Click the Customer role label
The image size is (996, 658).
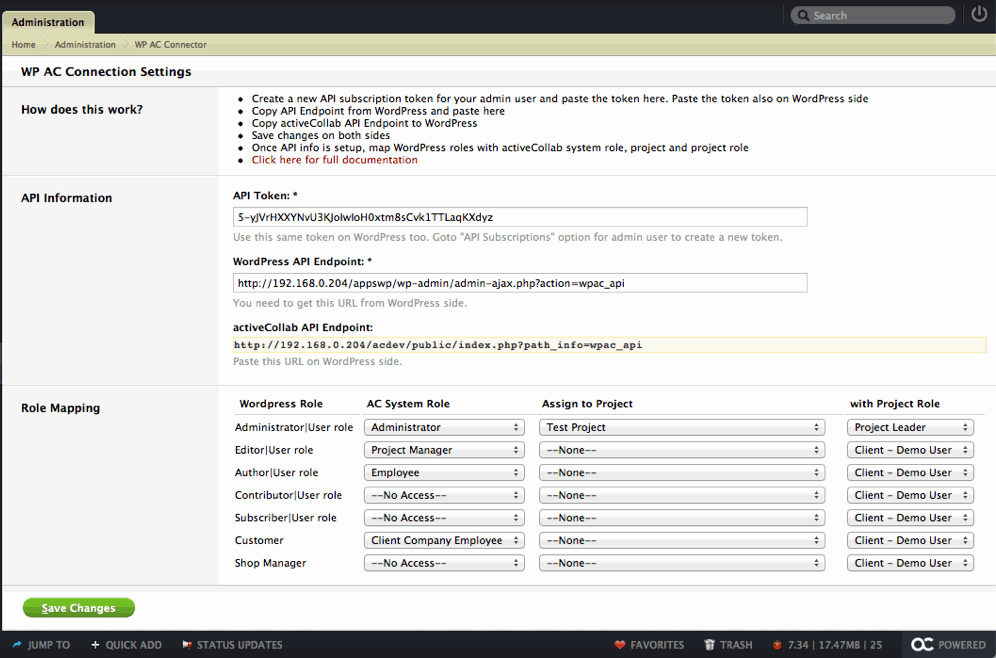[259, 540]
